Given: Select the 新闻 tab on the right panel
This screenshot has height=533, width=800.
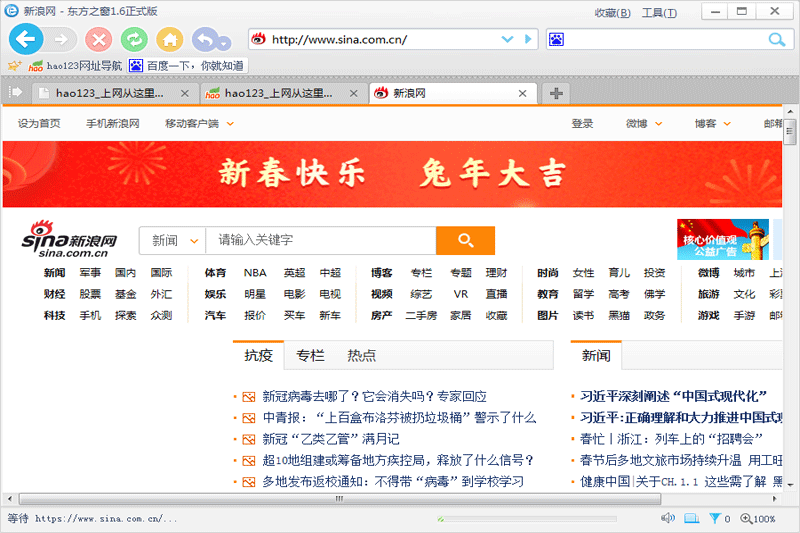Looking at the screenshot, I should pos(596,356).
